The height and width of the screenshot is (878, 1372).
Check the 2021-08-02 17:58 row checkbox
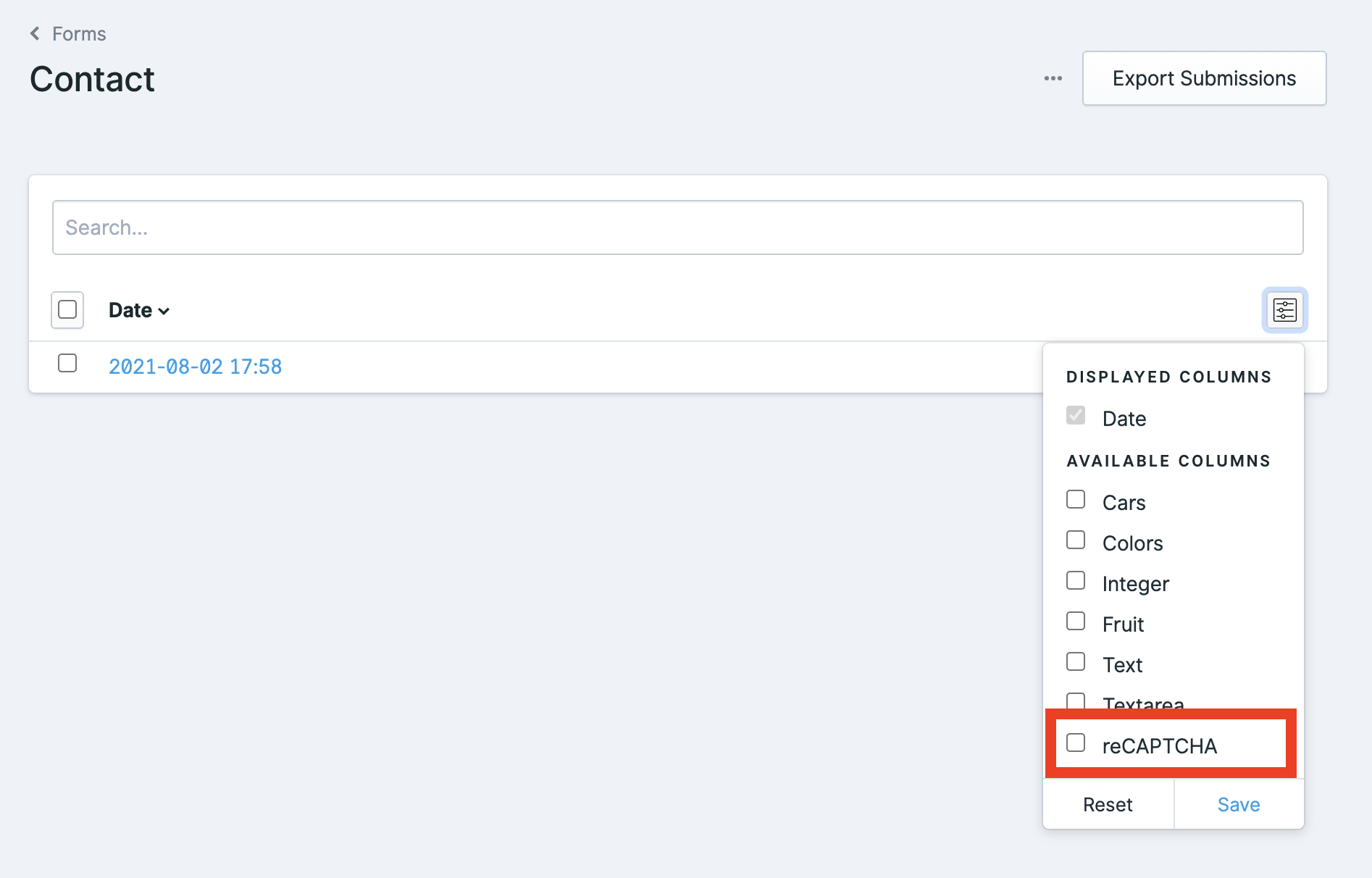tap(67, 363)
